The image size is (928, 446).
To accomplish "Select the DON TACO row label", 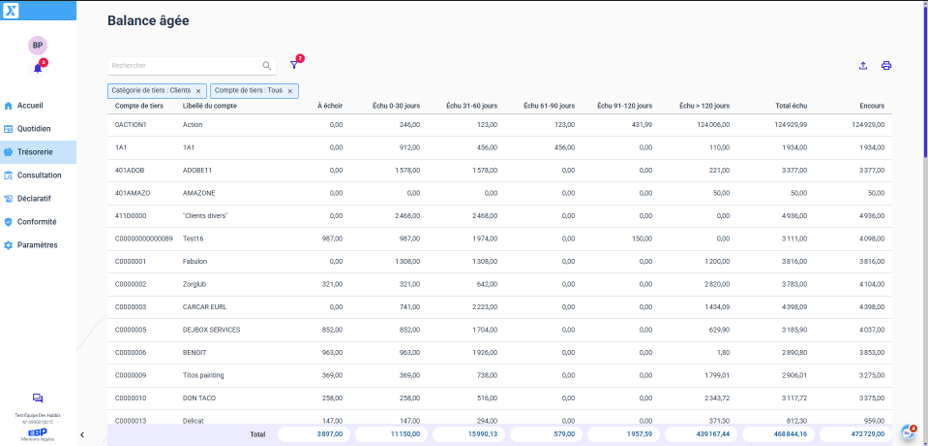I will (199, 399).
